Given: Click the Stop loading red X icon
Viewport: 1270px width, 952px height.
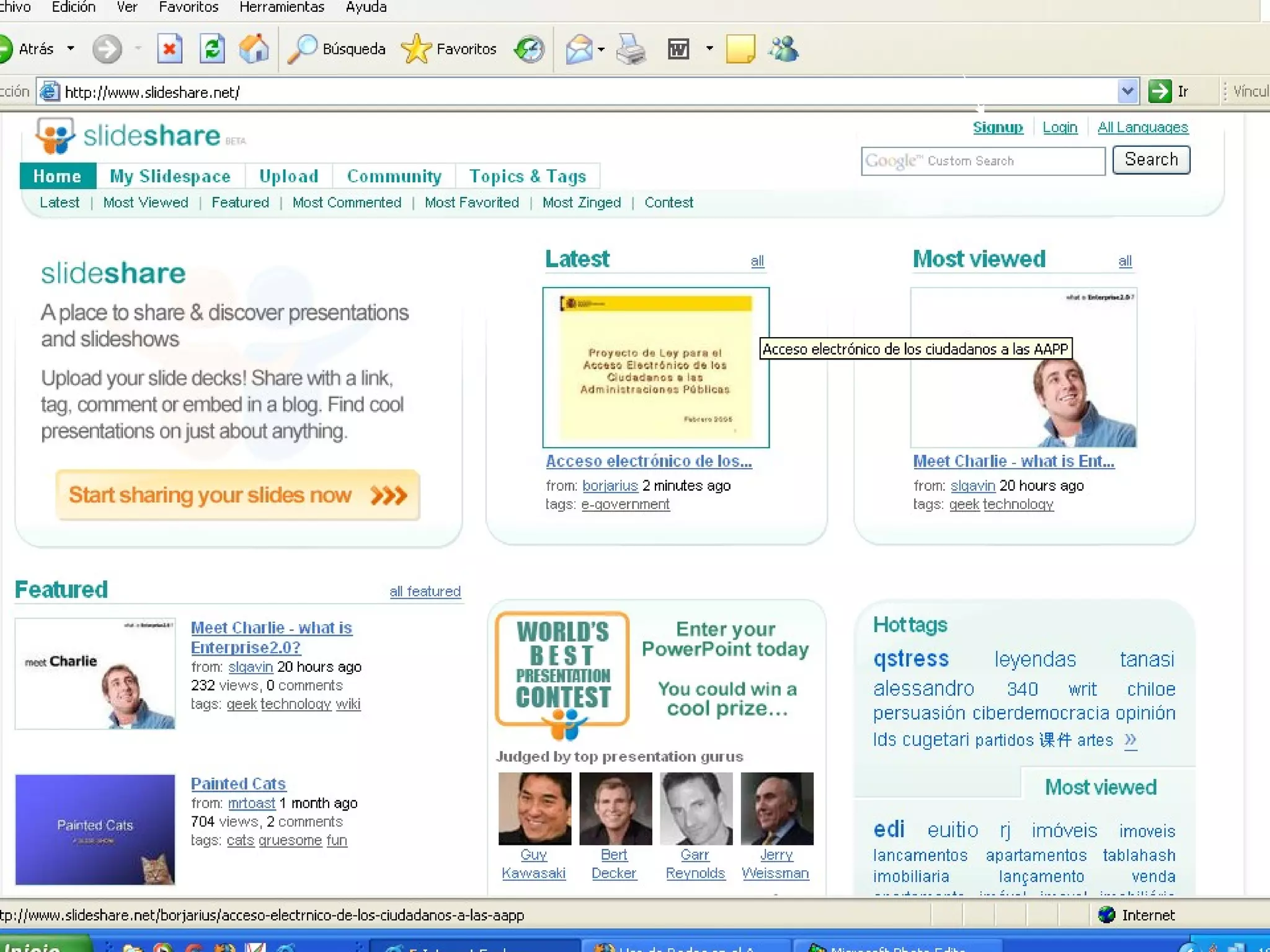Looking at the screenshot, I should coord(169,49).
